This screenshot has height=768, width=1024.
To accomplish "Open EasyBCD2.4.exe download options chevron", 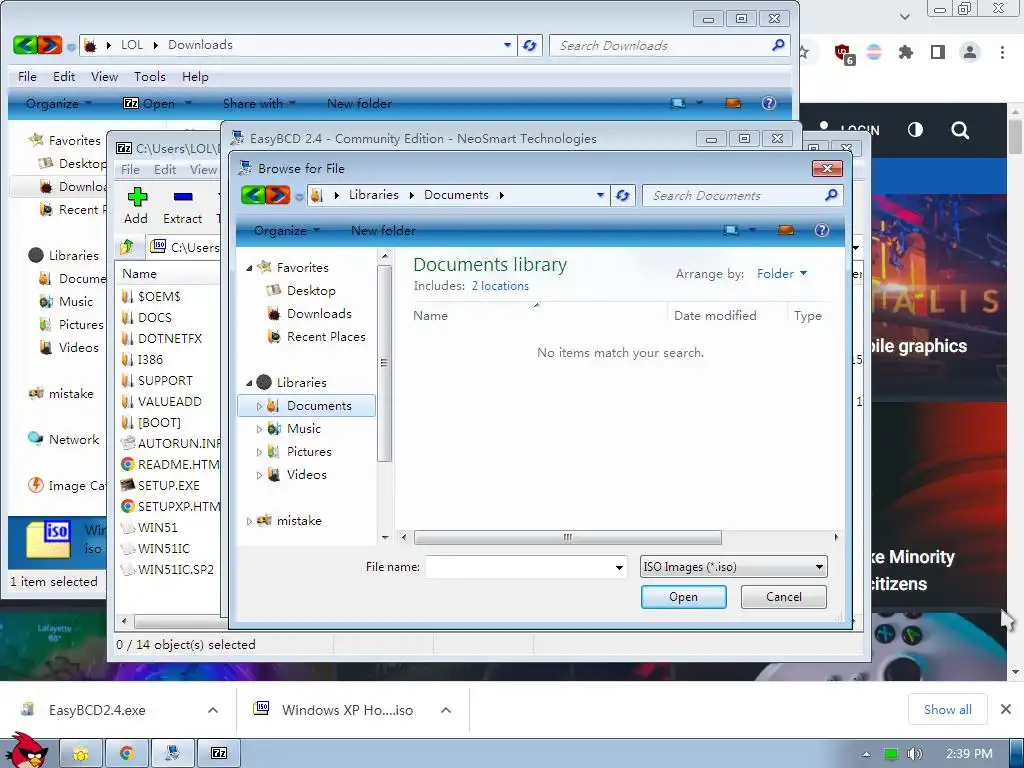I will (213, 710).
